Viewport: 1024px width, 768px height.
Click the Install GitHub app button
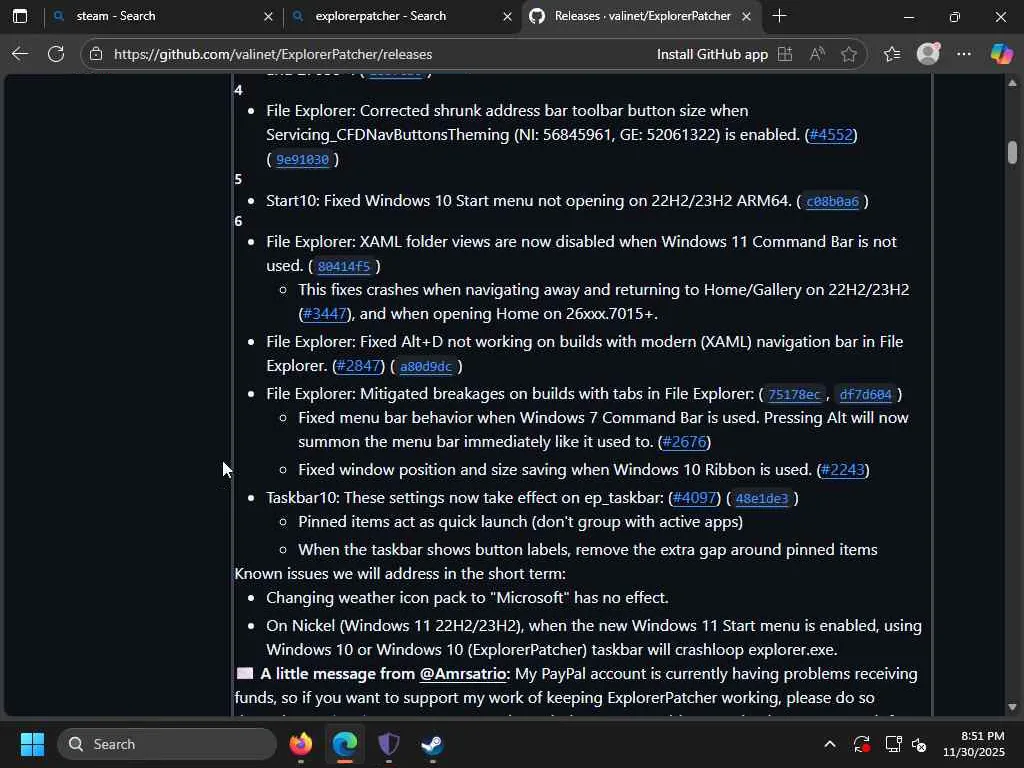point(712,54)
